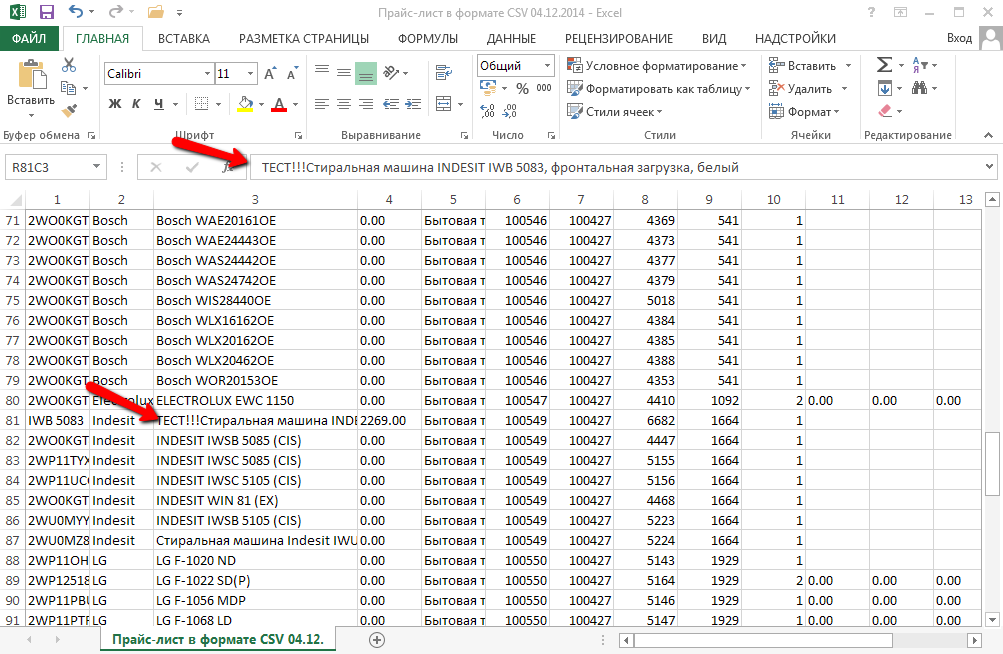
Task: Switch to the ВИД tab
Action: coord(714,38)
